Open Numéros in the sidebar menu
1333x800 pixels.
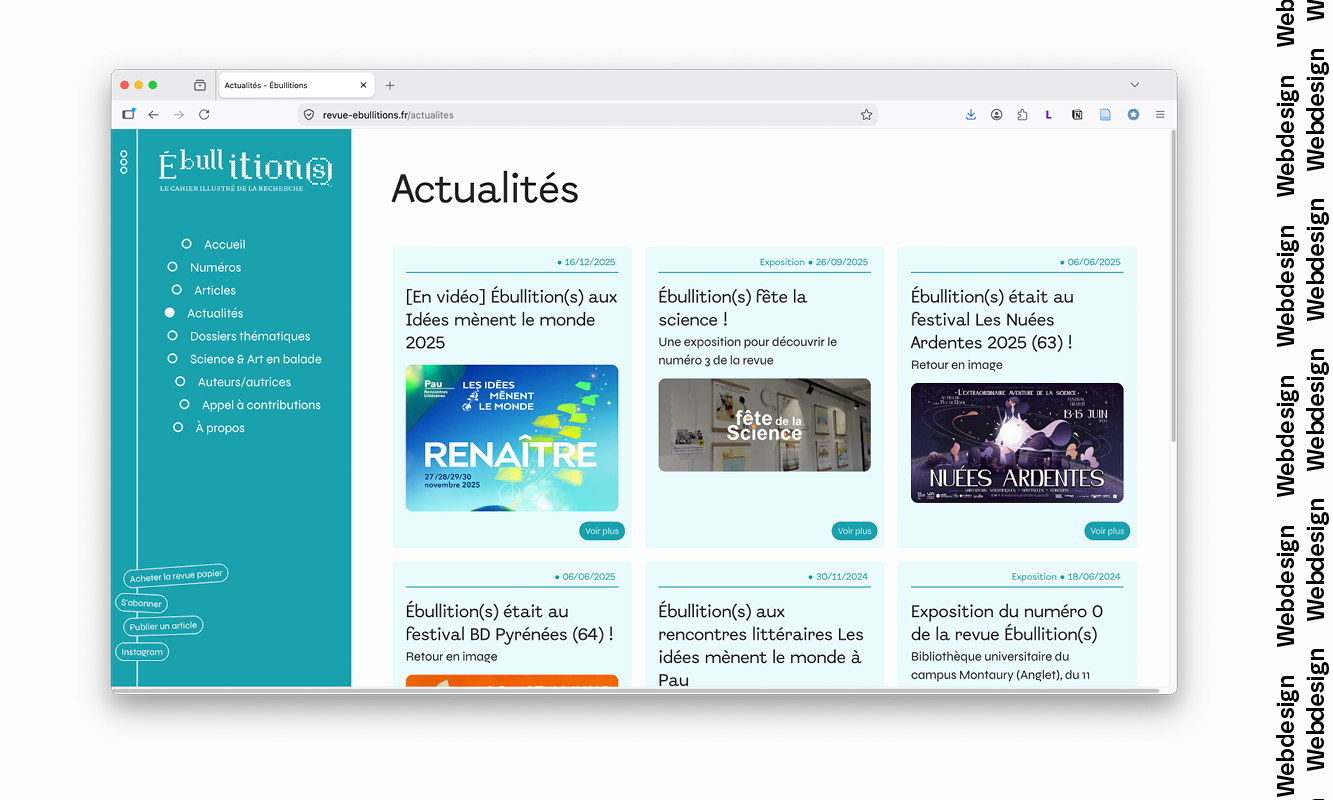coord(215,268)
